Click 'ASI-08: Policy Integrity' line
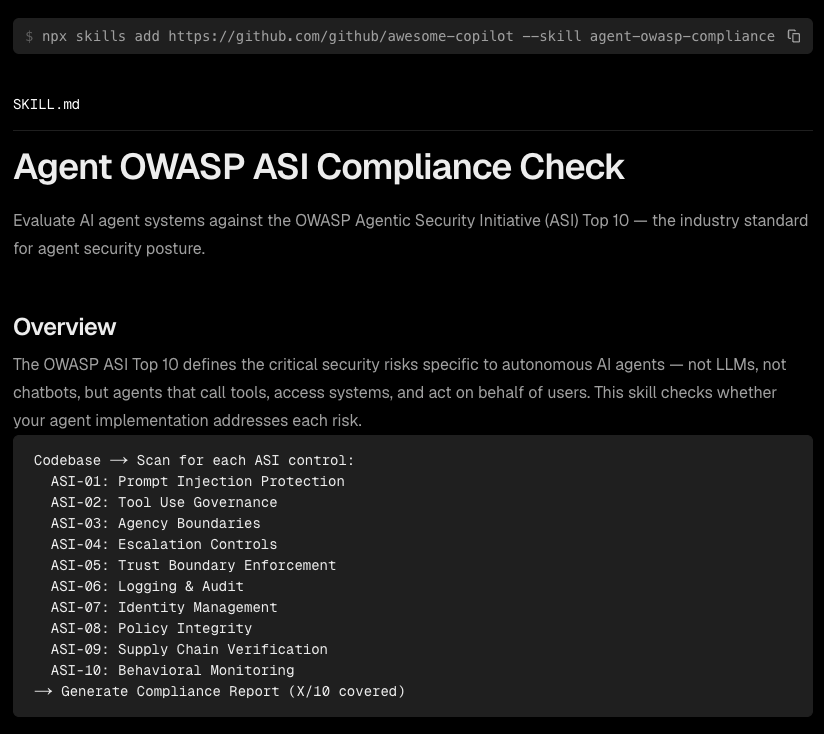The image size is (824, 734). [151, 628]
